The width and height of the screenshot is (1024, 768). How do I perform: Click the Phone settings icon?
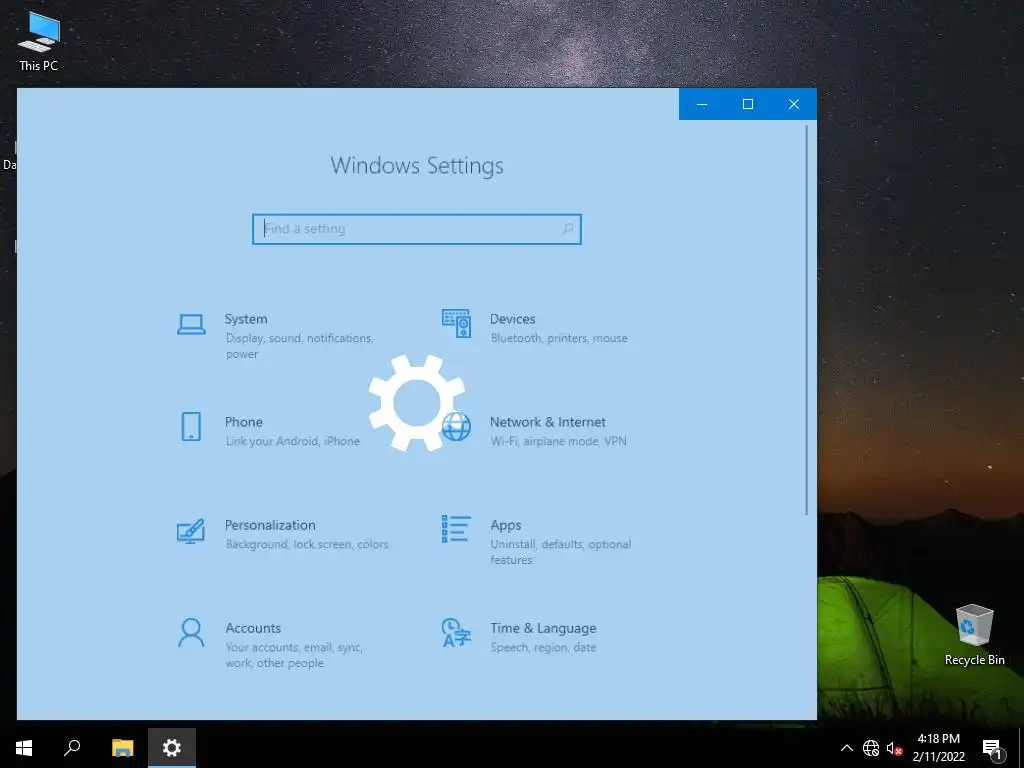coord(191,426)
